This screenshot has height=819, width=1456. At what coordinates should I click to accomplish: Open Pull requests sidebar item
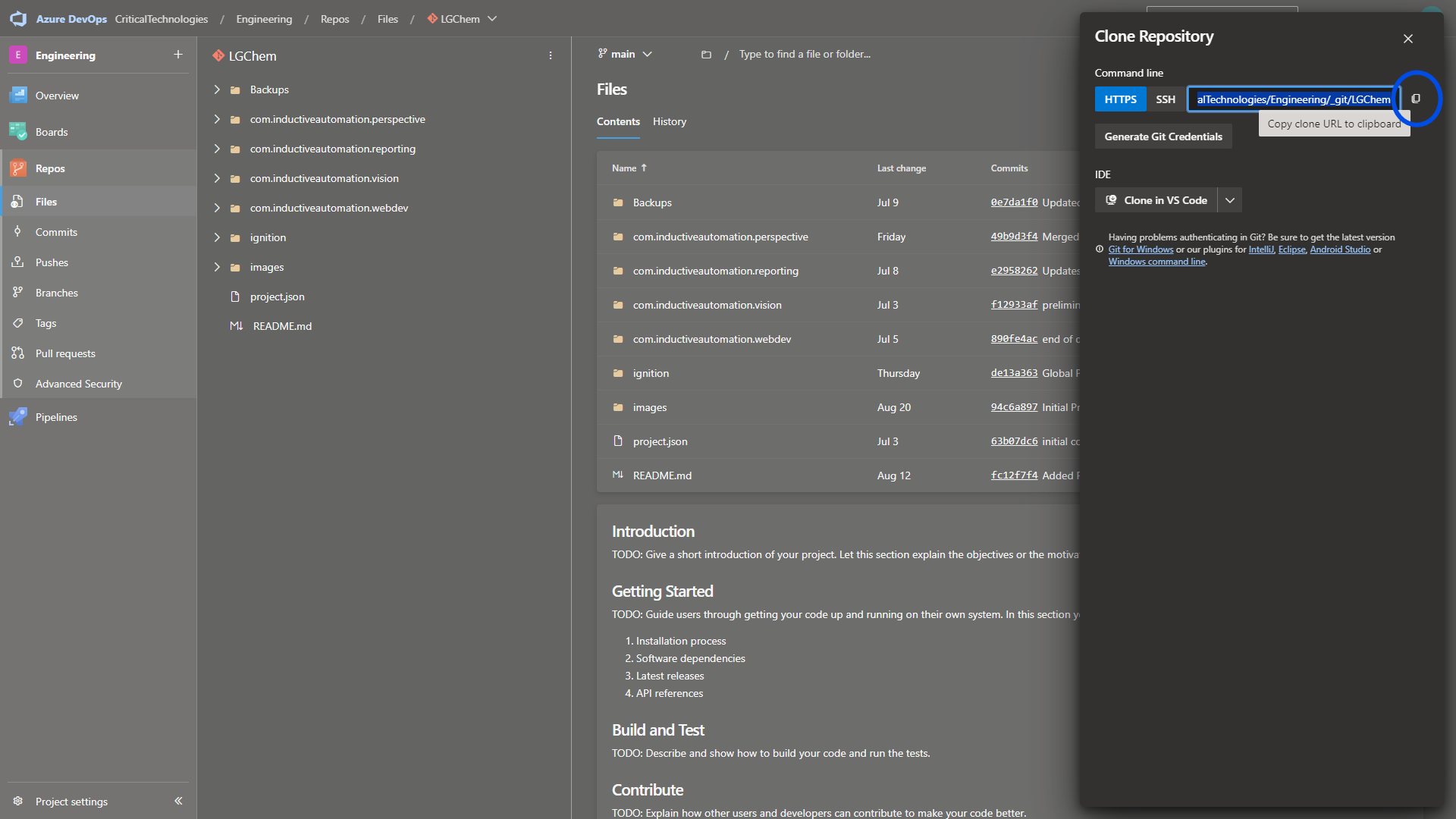click(x=65, y=353)
